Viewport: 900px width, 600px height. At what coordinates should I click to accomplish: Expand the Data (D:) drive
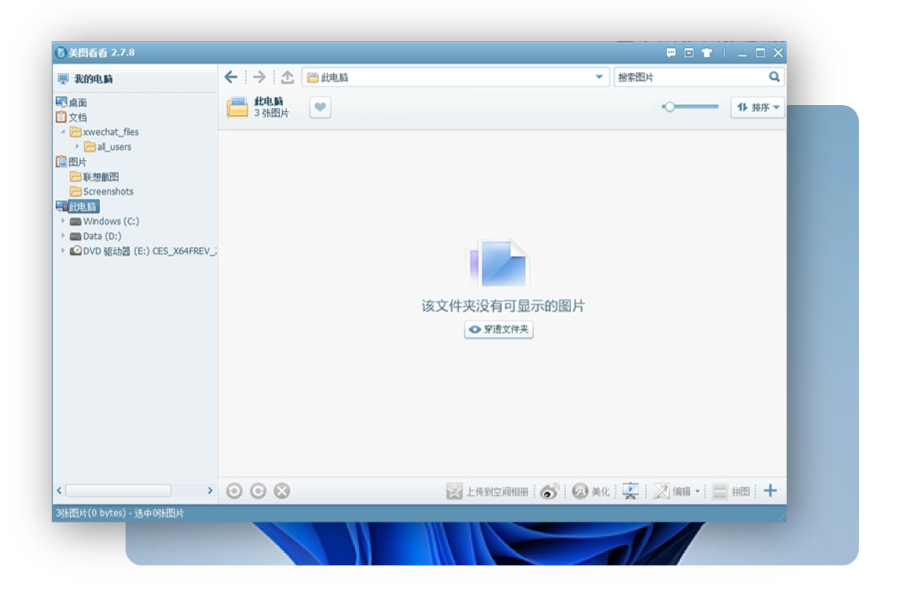pos(63,235)
